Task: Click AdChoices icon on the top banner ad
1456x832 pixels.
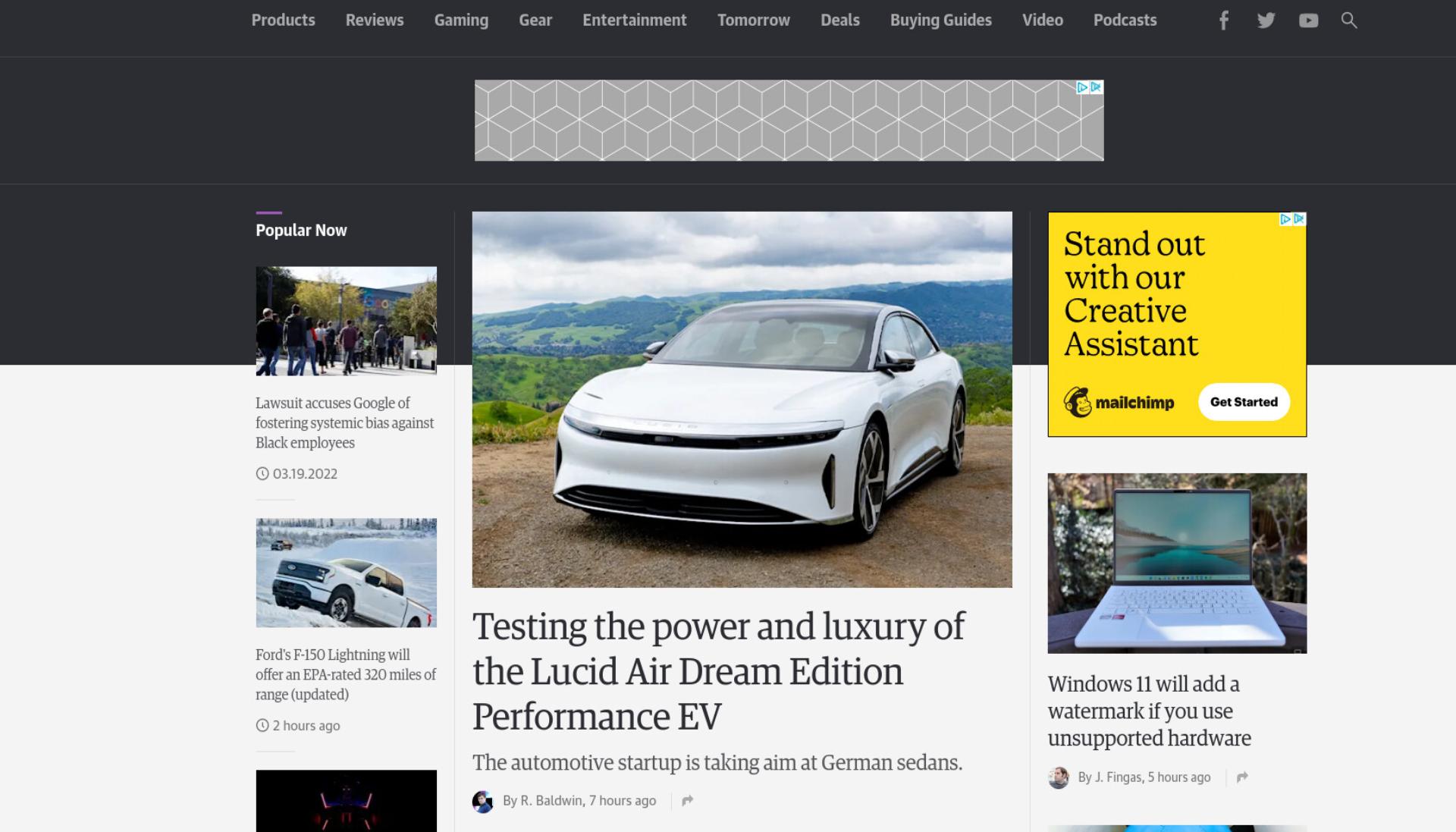Action: click(1082, 87)
